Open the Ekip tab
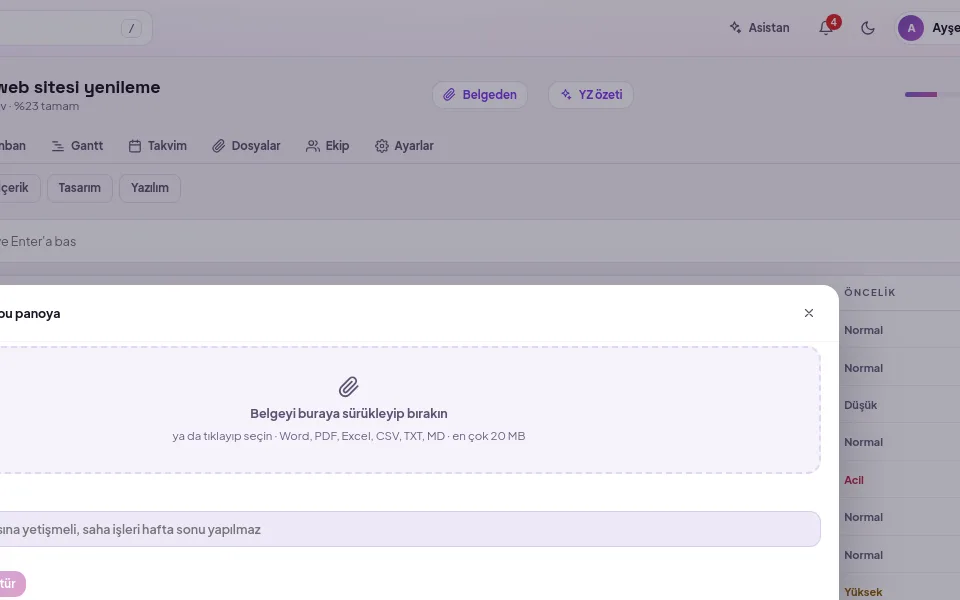This screenshot has width=960, height=600. point(328,146)
